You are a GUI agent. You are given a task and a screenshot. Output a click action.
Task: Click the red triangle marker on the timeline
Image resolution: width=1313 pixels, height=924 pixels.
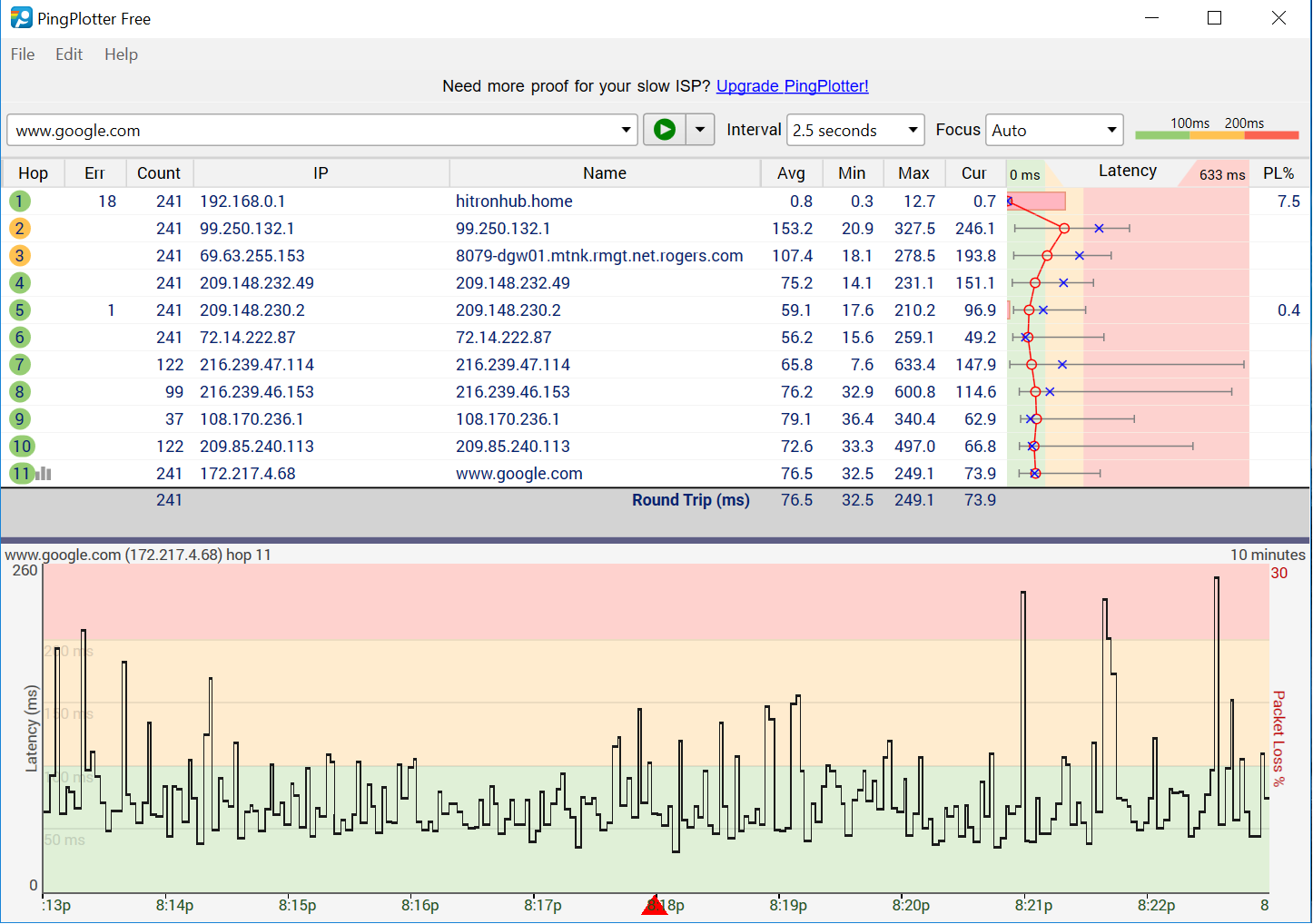[x=655, y=905]
